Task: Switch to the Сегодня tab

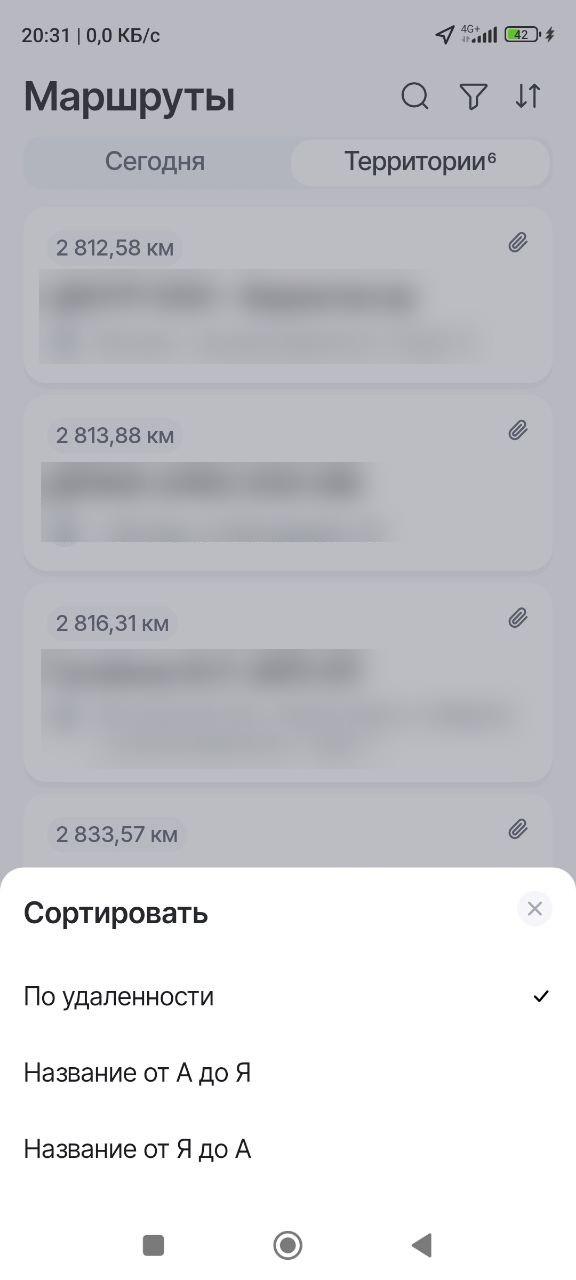Action: point(155,162)
